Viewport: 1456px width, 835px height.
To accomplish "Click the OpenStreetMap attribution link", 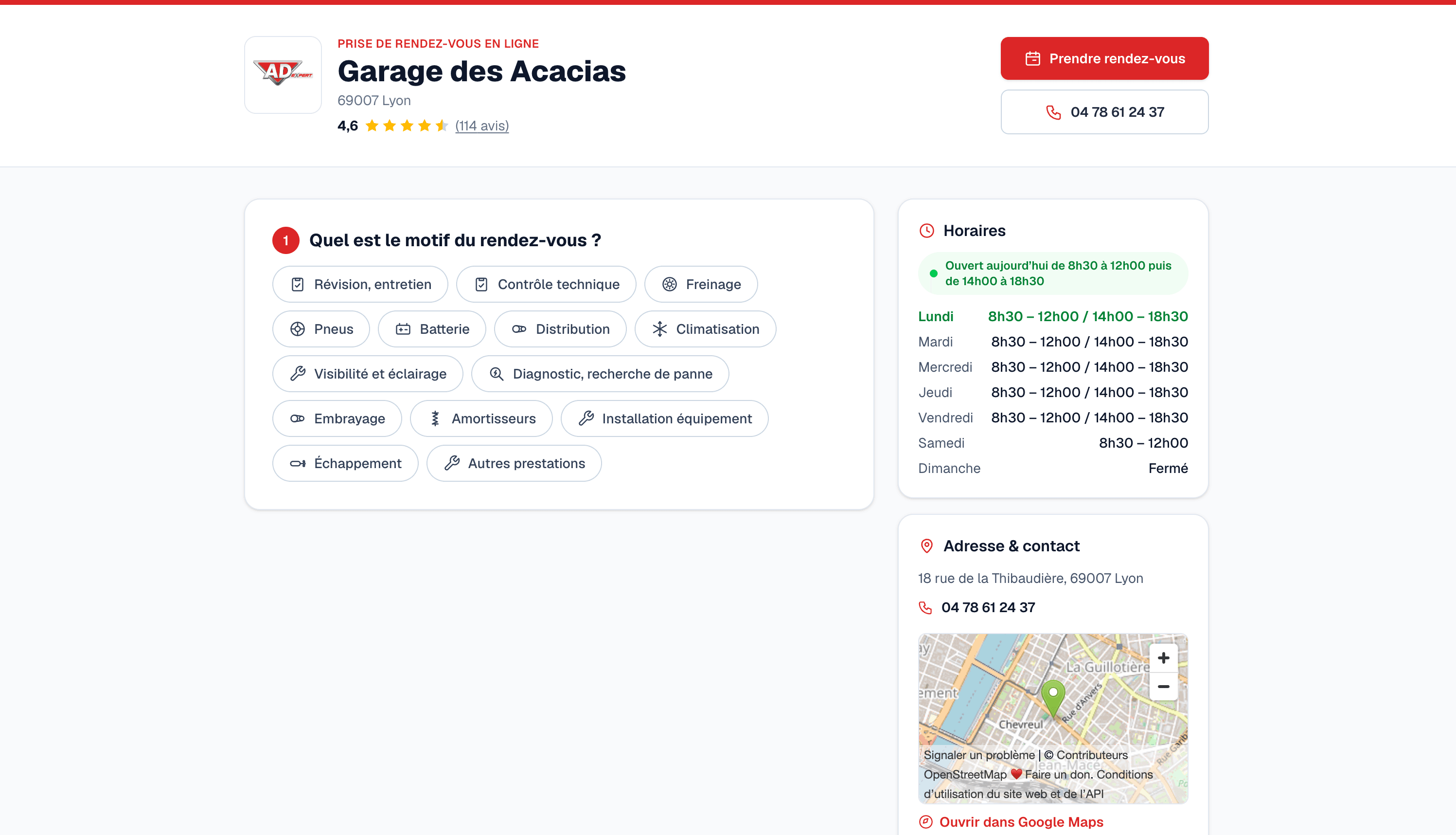I will (x=964, y=775).
